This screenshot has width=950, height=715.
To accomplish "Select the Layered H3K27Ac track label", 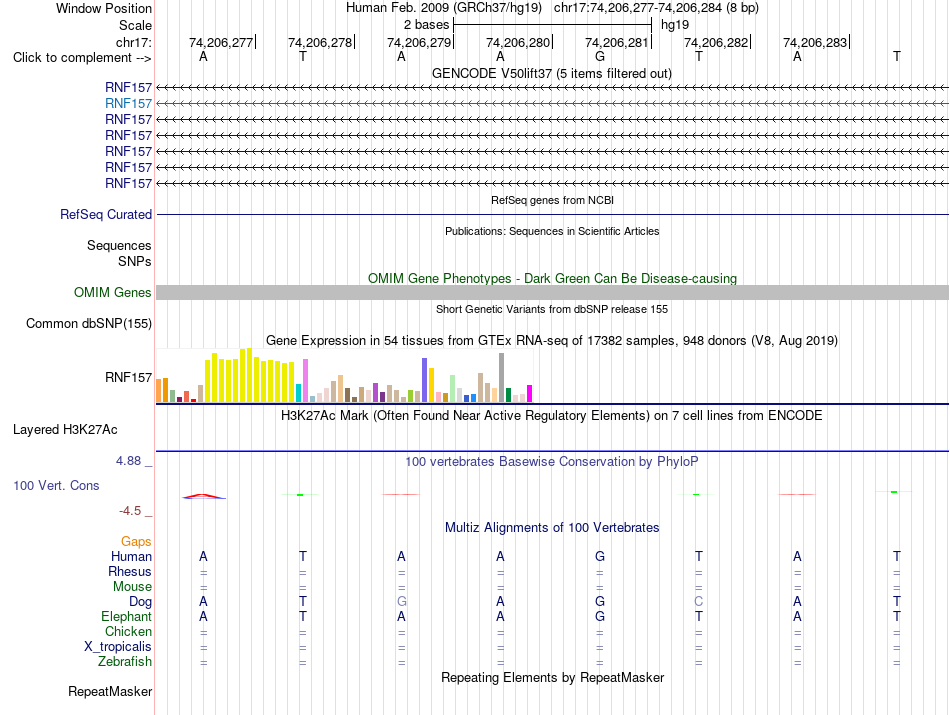I will coord(65,430).
